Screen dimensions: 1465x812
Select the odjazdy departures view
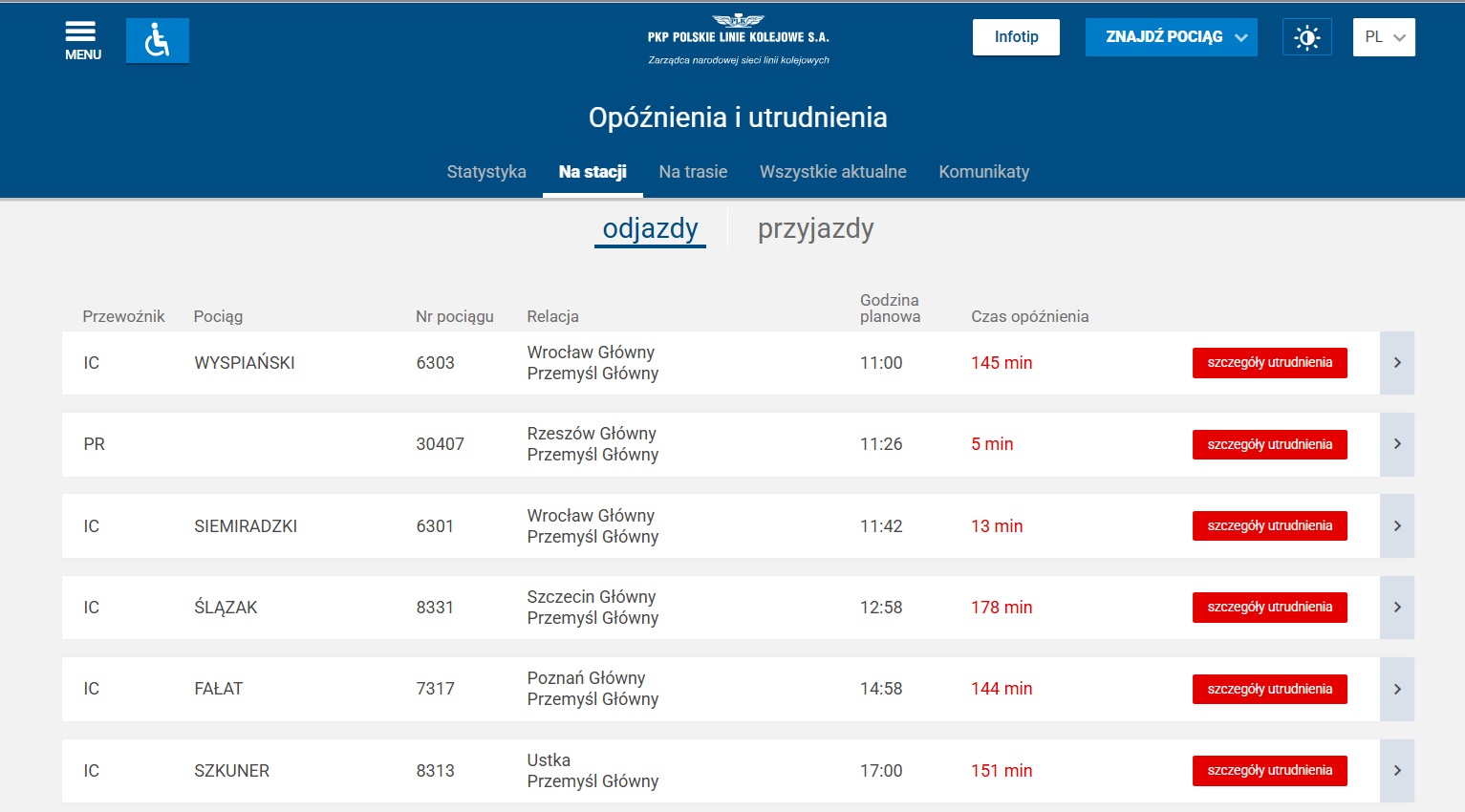[x=650, y=229]
